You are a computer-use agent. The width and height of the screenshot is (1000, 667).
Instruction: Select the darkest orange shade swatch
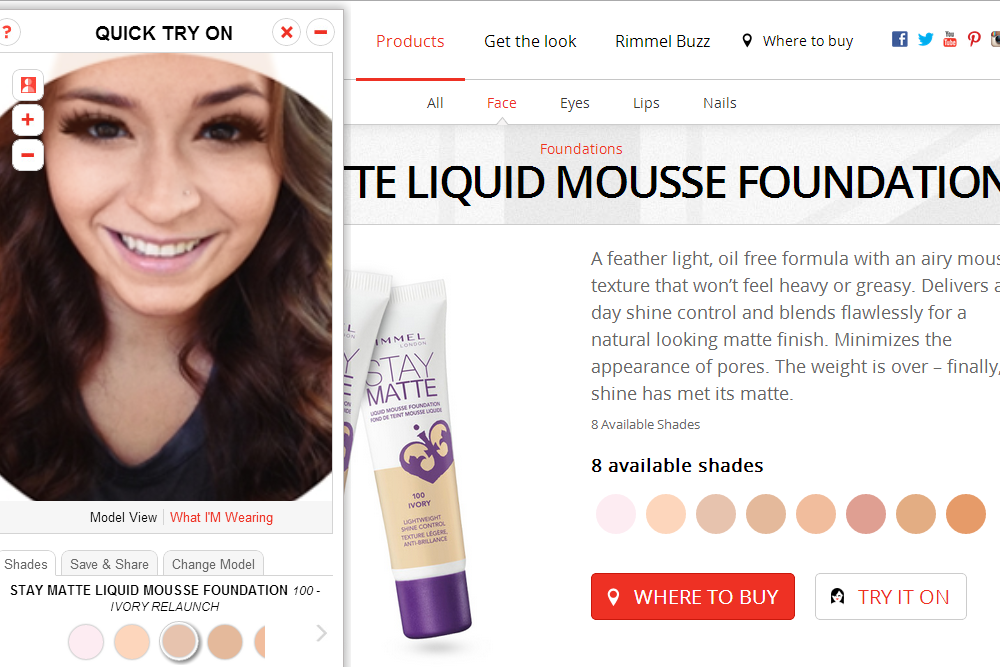tap(966, 513)
